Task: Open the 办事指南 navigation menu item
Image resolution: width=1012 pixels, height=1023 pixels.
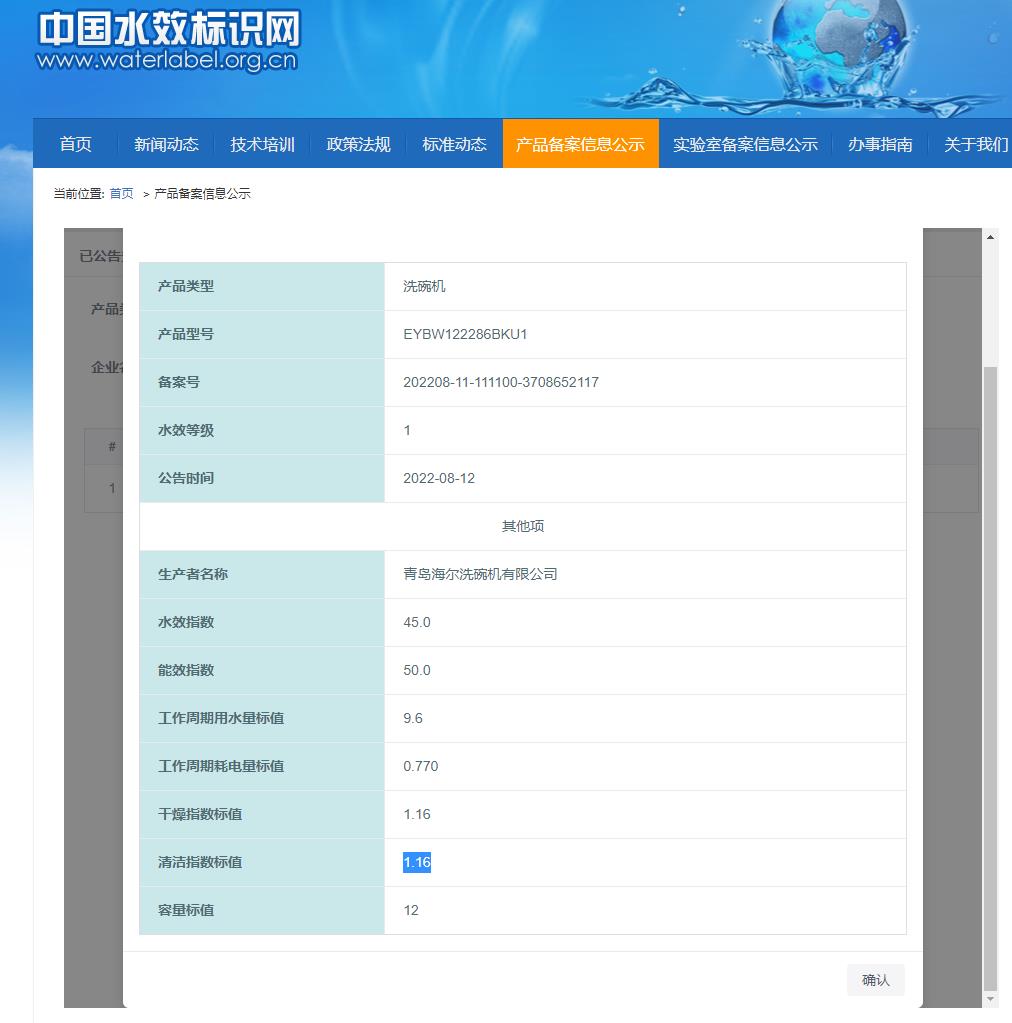Action: pyautogui.click(x=880, y=143)
